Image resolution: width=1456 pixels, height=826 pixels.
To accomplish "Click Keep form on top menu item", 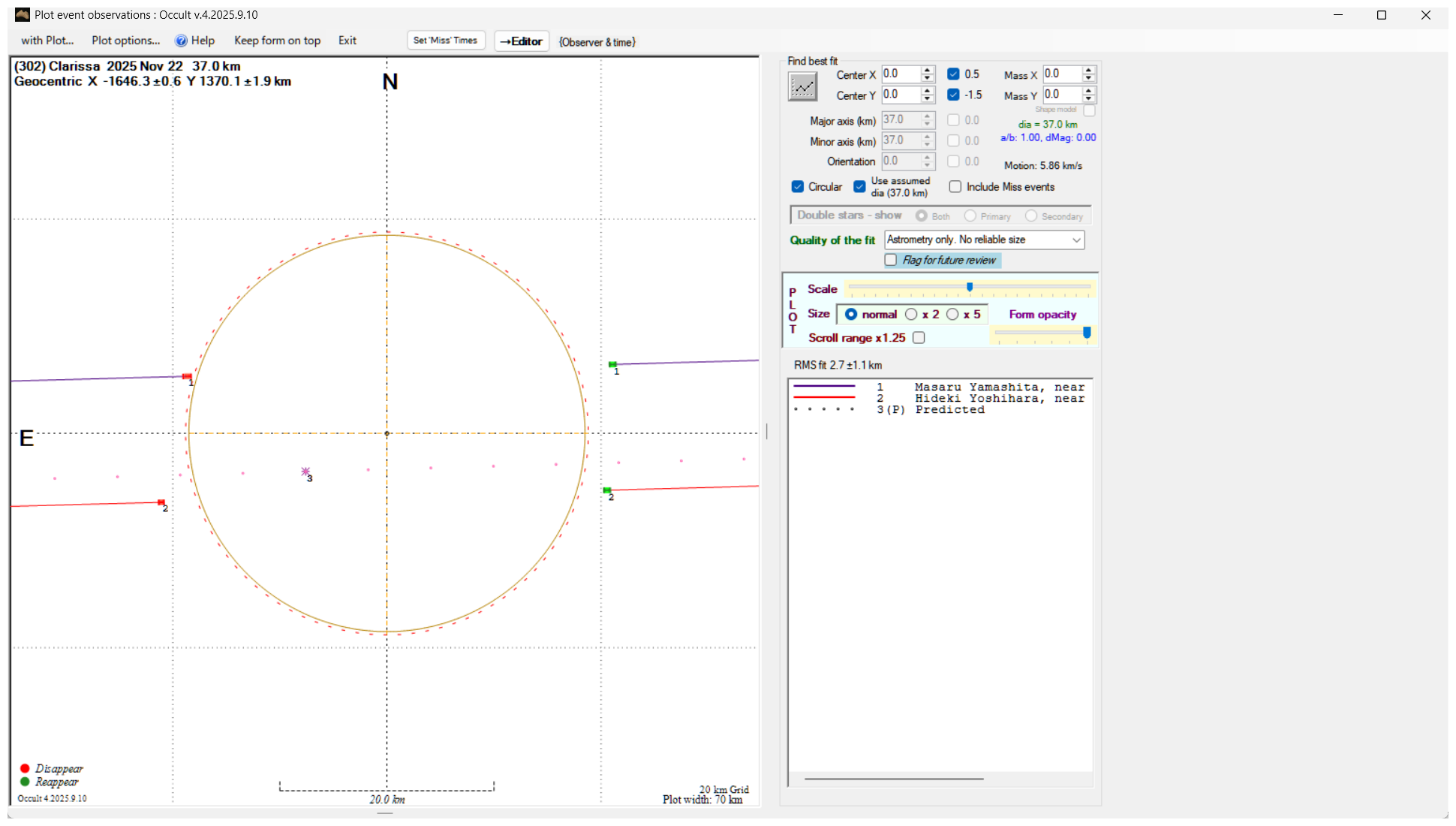I will point(277,41).
